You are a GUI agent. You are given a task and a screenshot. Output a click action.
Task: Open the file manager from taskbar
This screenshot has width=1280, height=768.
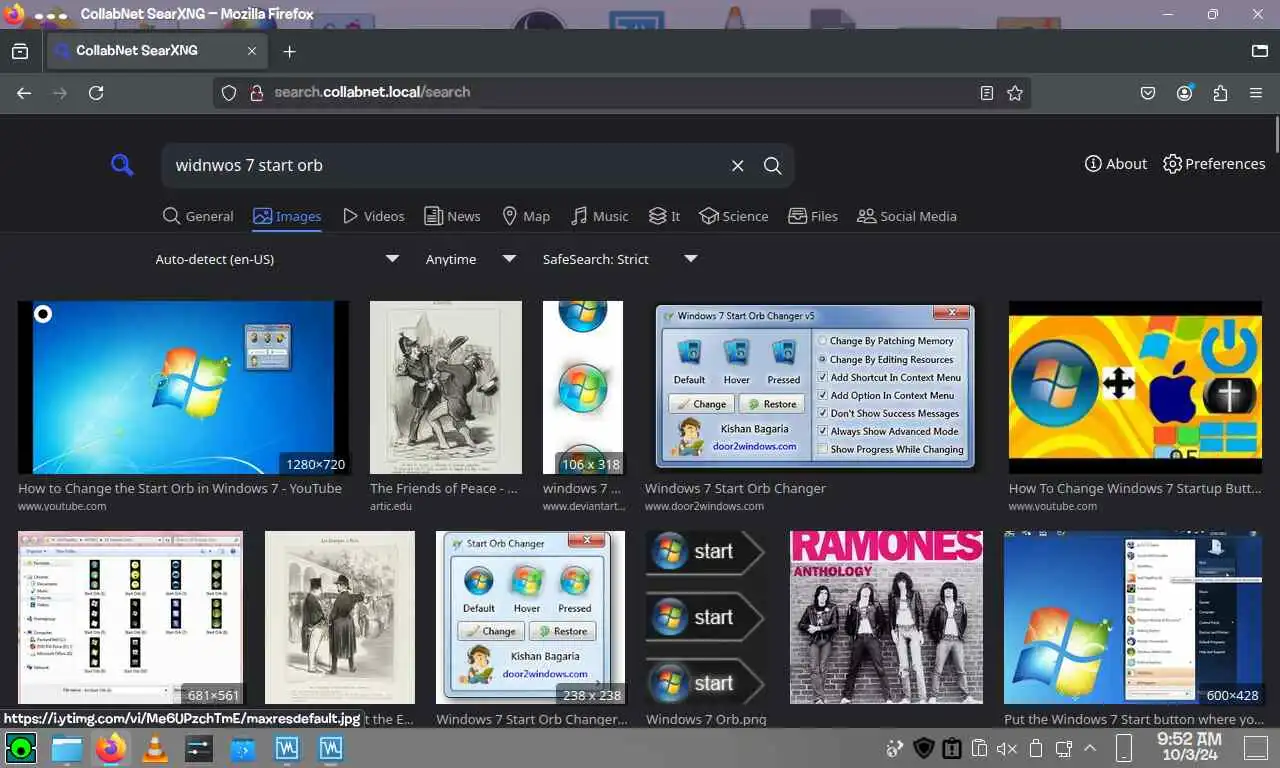coord(66,748)
